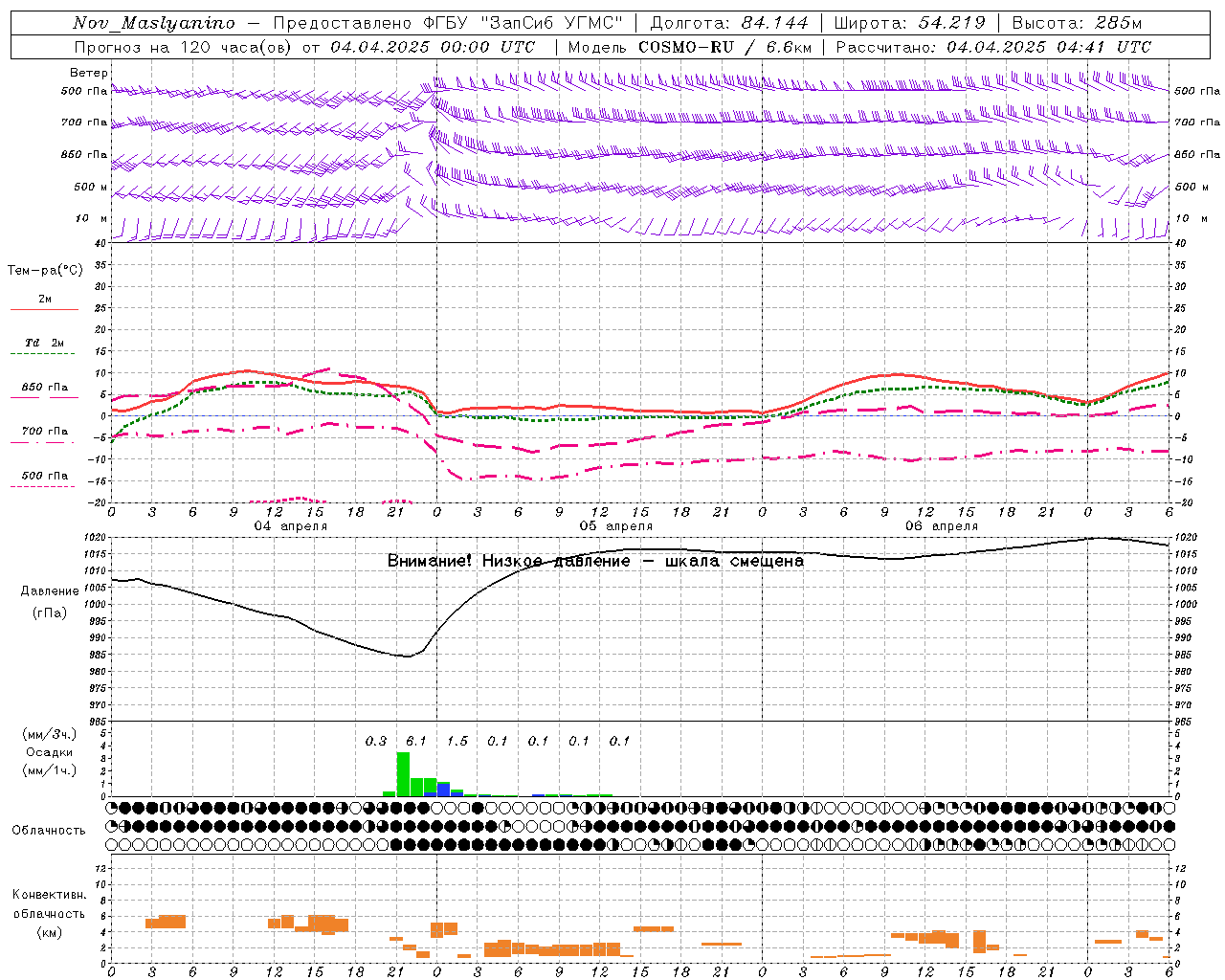Click the date label 06 апреля
This screenshot has width=1225, height=980.
pyautogui.click(x=941, y=526)
